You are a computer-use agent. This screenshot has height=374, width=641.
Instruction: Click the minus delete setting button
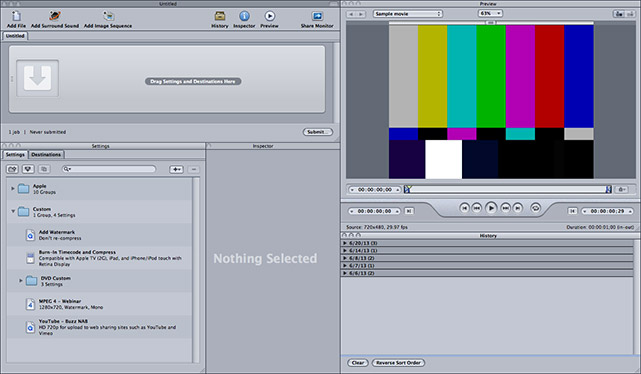(194, 169)
